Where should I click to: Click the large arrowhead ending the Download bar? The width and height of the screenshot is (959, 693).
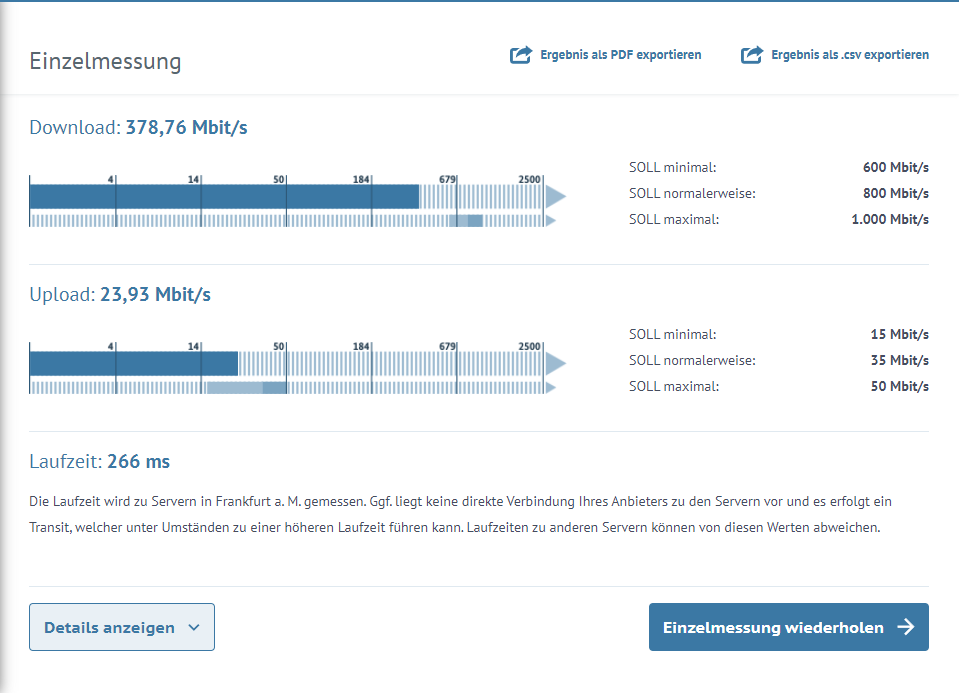click(555, 196)
